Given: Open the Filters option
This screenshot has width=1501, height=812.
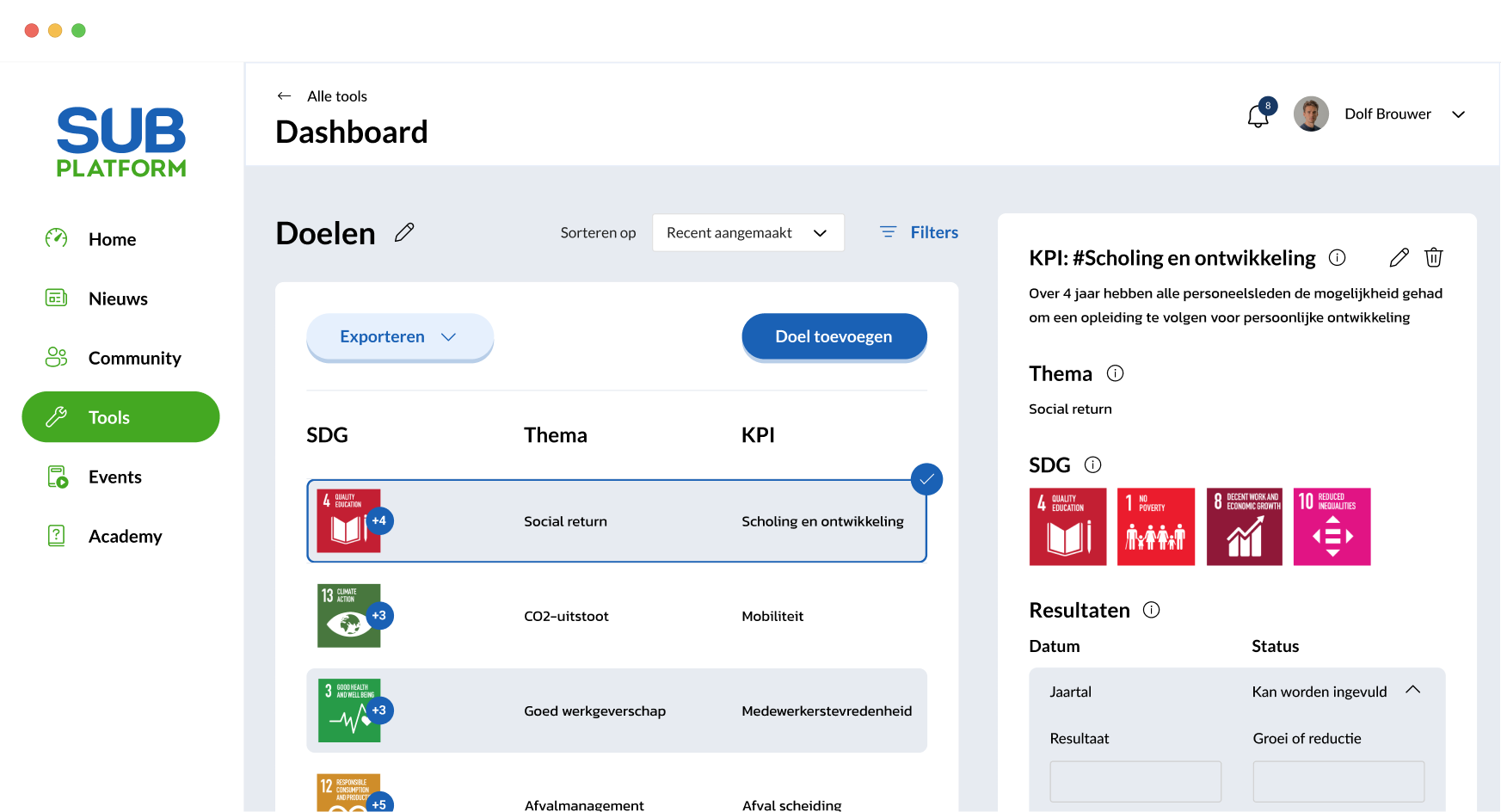Looking at the screenshot, I should tap(919, 233).
